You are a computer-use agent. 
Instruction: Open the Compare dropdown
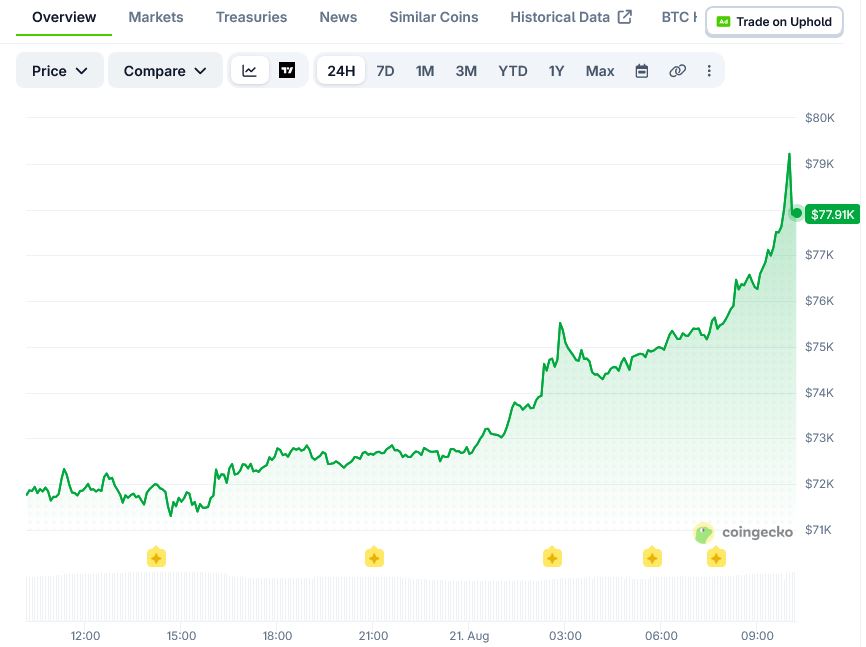[x=165, y=71]
